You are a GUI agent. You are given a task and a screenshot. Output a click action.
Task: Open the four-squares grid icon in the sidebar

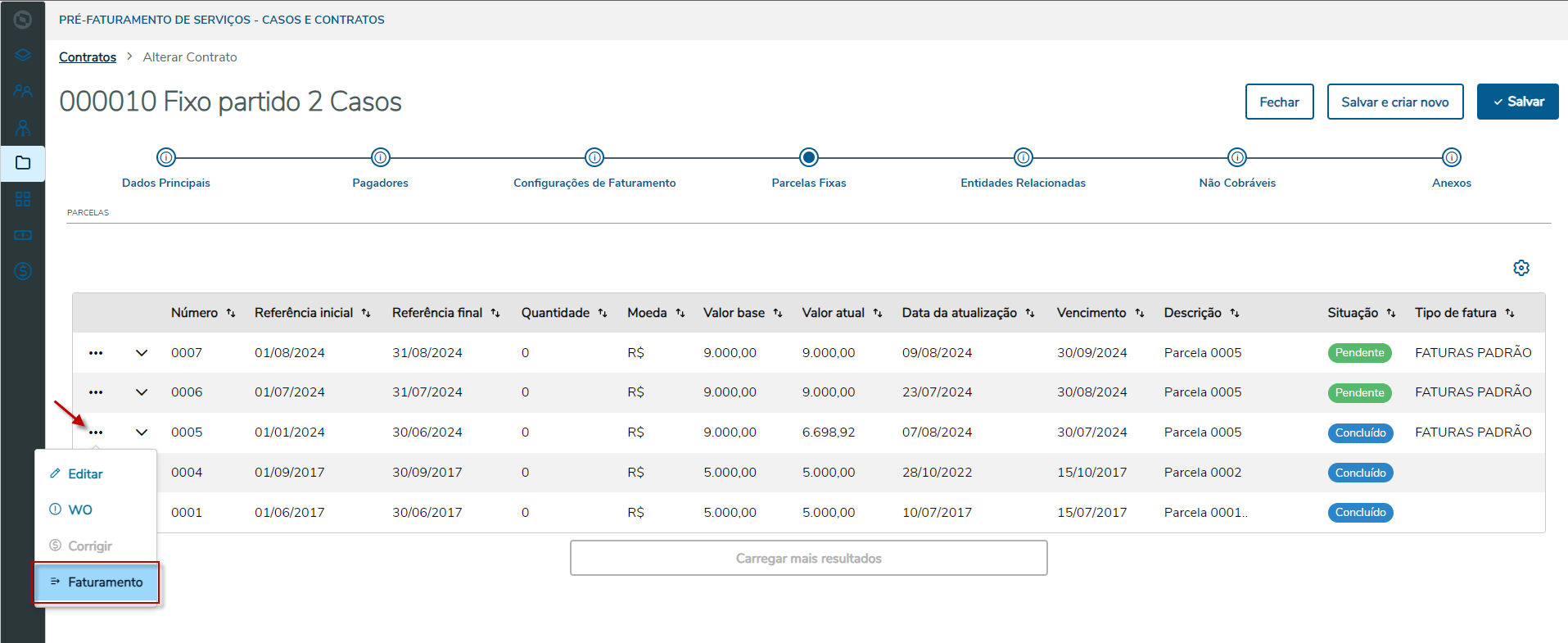pos(23,199)
